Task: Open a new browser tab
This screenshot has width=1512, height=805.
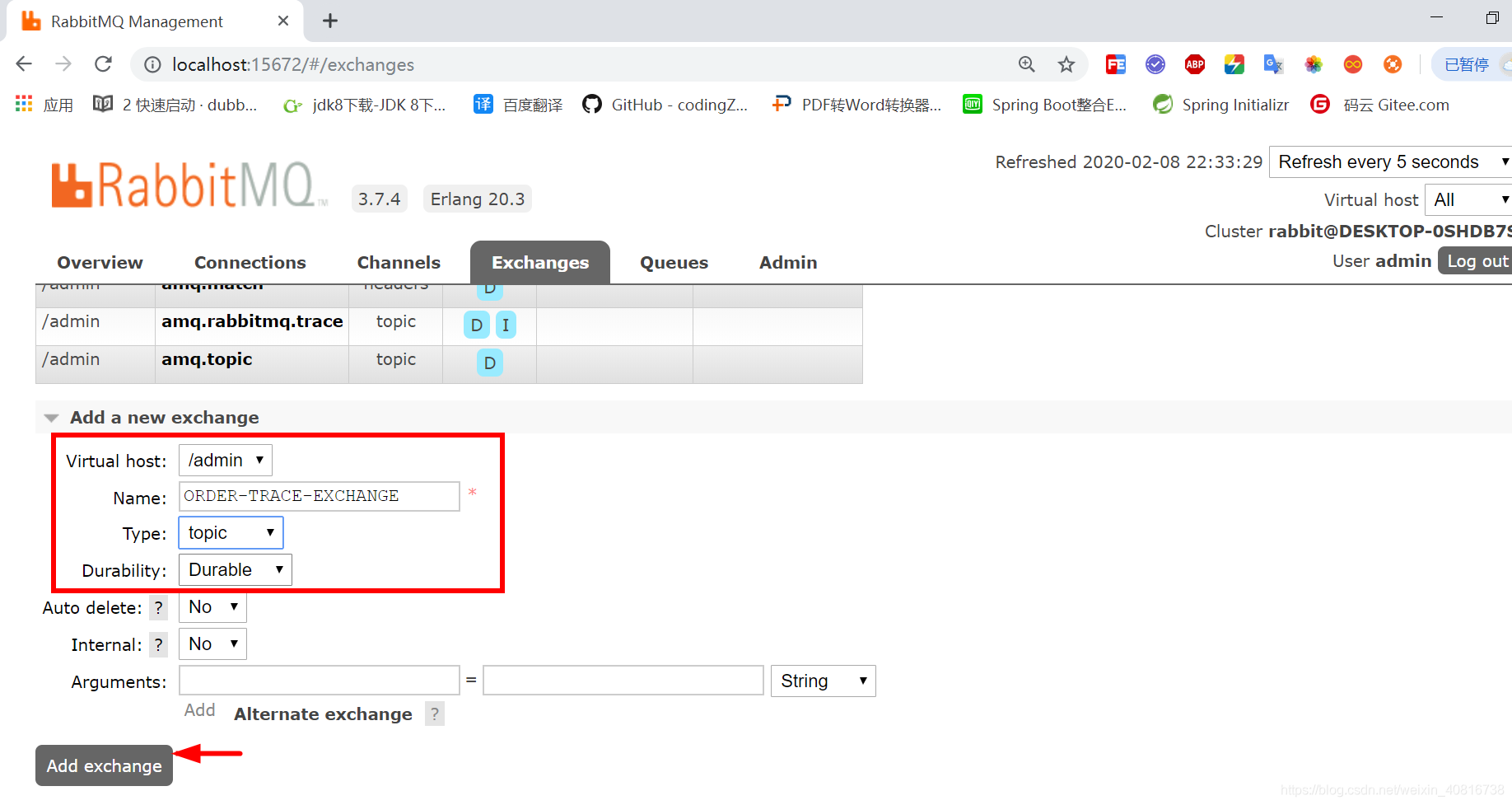Action: pos(330,21)
